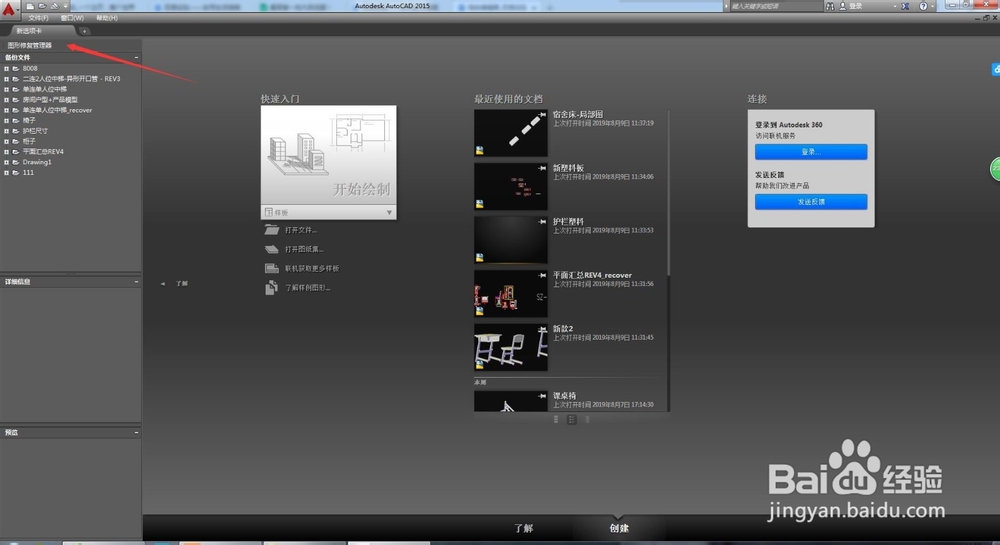Open the Autodesk Exchange X icon
Image resolution: width=1000 pixels, height=545 pixels.
click(x=905, y=6)
